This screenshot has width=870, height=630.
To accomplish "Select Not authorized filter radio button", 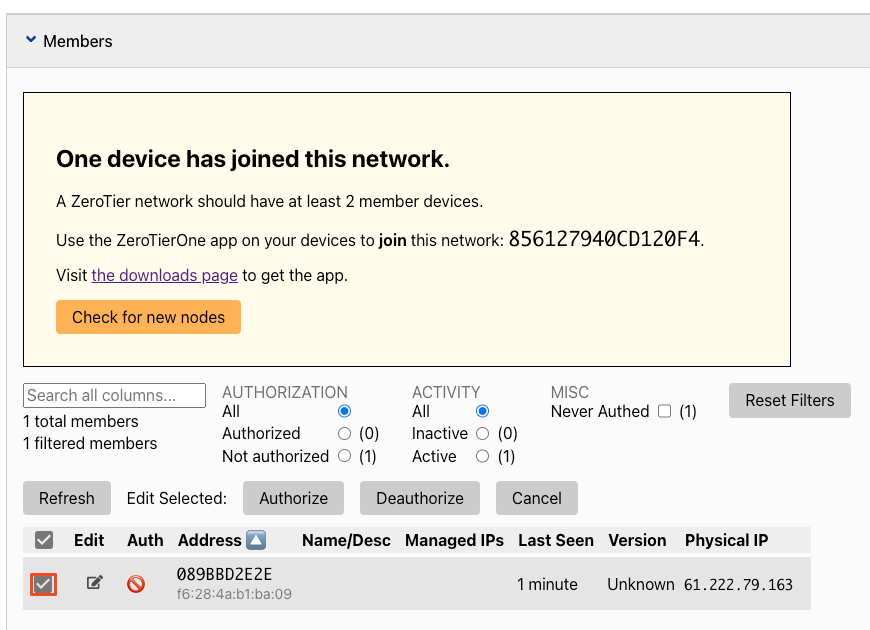I will click(x=344, y=456).
